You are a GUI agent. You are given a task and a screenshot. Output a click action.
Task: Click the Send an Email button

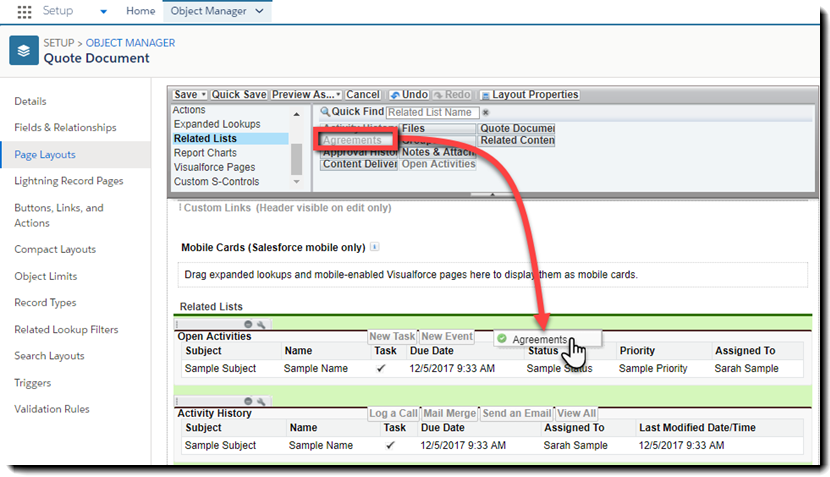pyautogui.click(x=517, y=413)
